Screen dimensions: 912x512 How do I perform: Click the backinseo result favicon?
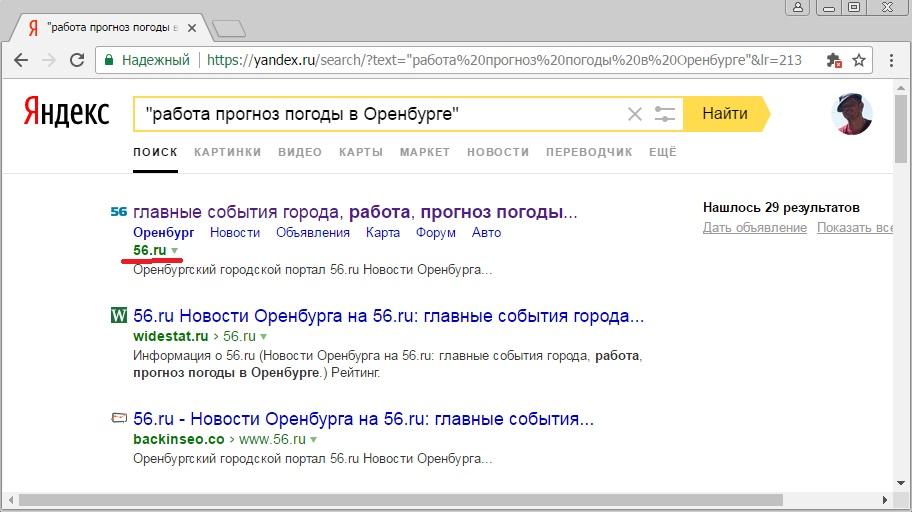point(119,418)
